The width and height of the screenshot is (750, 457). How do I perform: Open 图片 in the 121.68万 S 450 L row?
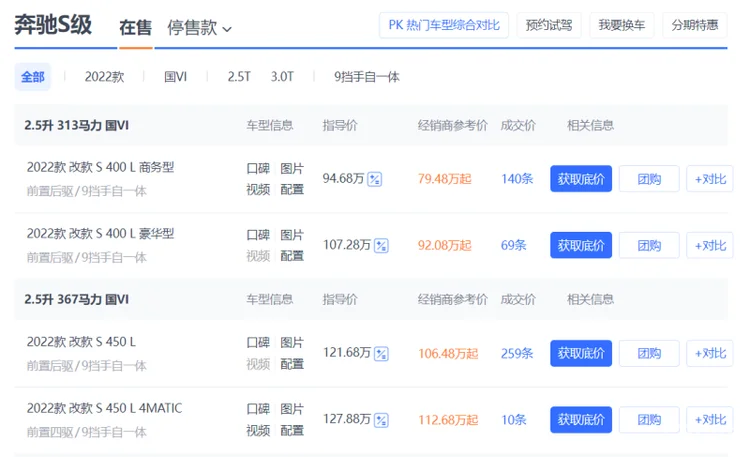pyautogui.click(x=292, y=343)
